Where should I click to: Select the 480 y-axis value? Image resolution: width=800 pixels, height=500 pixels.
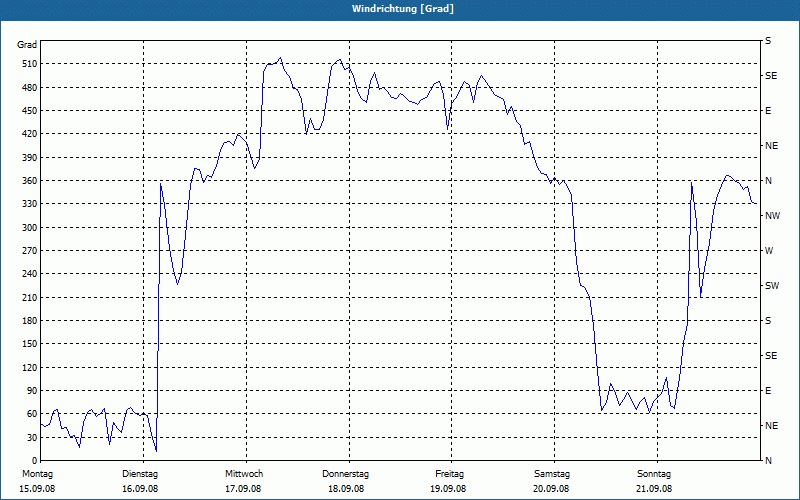(30, 88)
